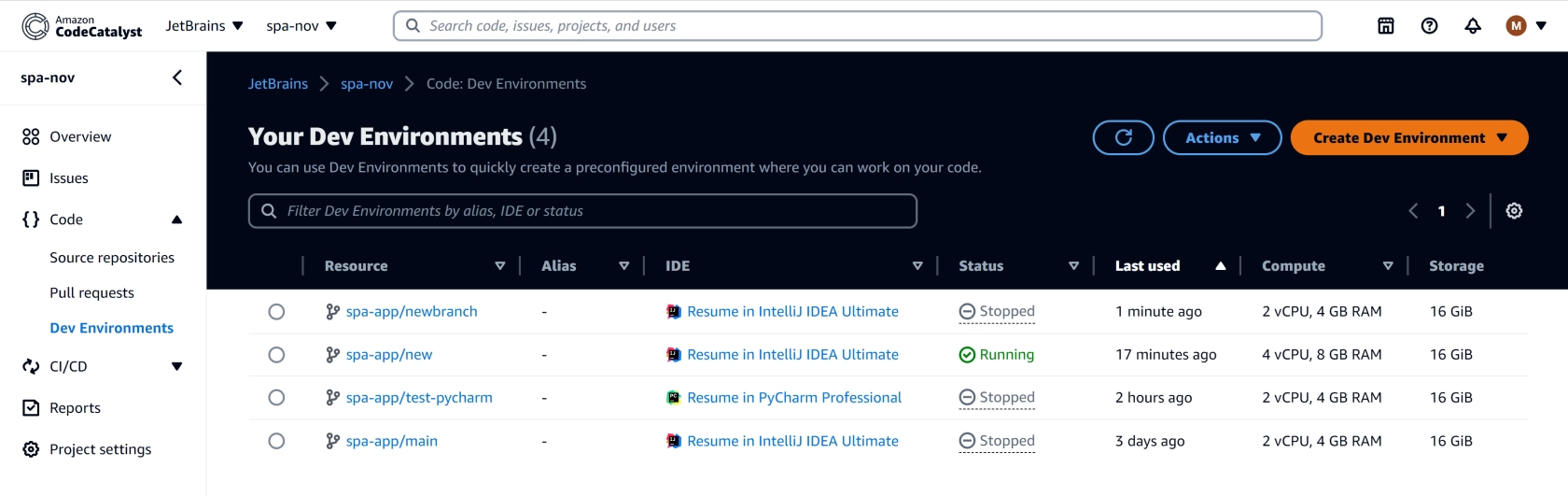Go to the previous page arrow
Viewport: 1568px width, 496px height.
(x=1413, y=211)
